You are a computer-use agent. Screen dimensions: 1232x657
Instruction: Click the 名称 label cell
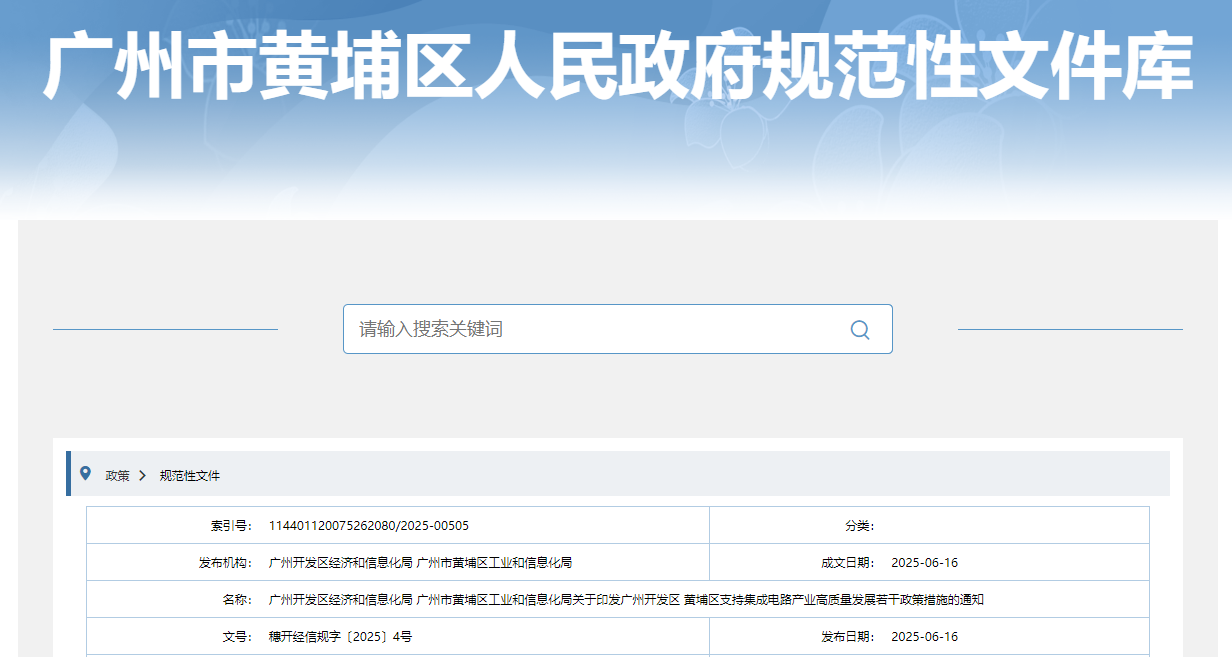click(236, 600)
